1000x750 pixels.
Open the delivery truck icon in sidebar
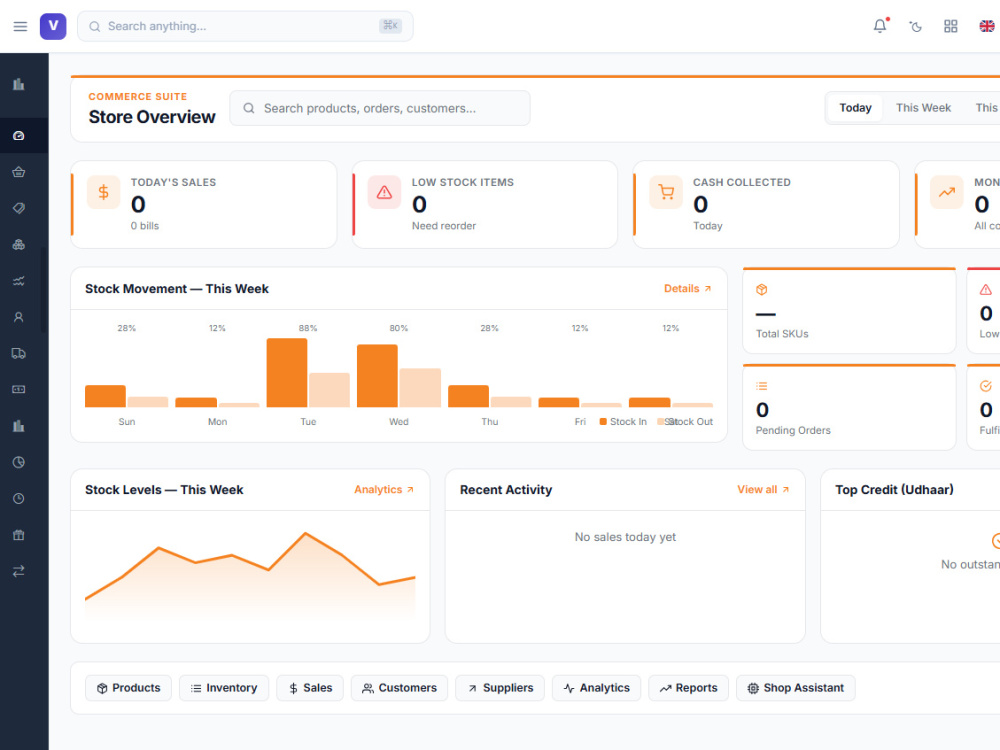[18, 353]
